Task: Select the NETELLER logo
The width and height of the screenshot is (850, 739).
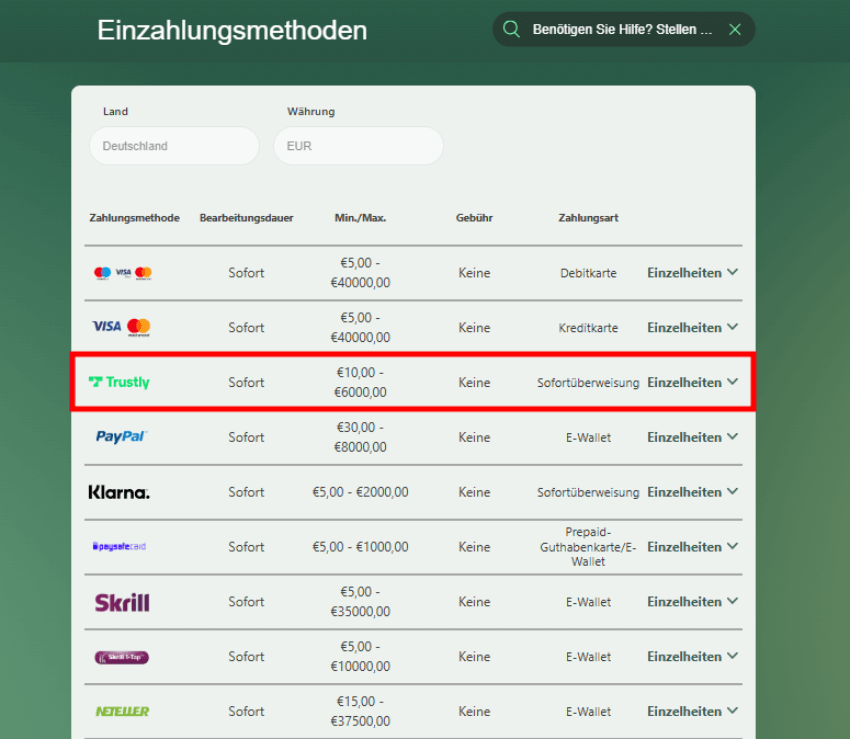Action: [x=121, y=711]
